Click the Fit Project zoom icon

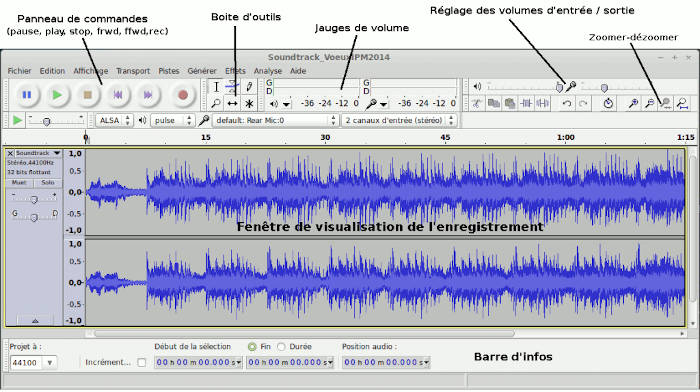[x=682, y=104]
